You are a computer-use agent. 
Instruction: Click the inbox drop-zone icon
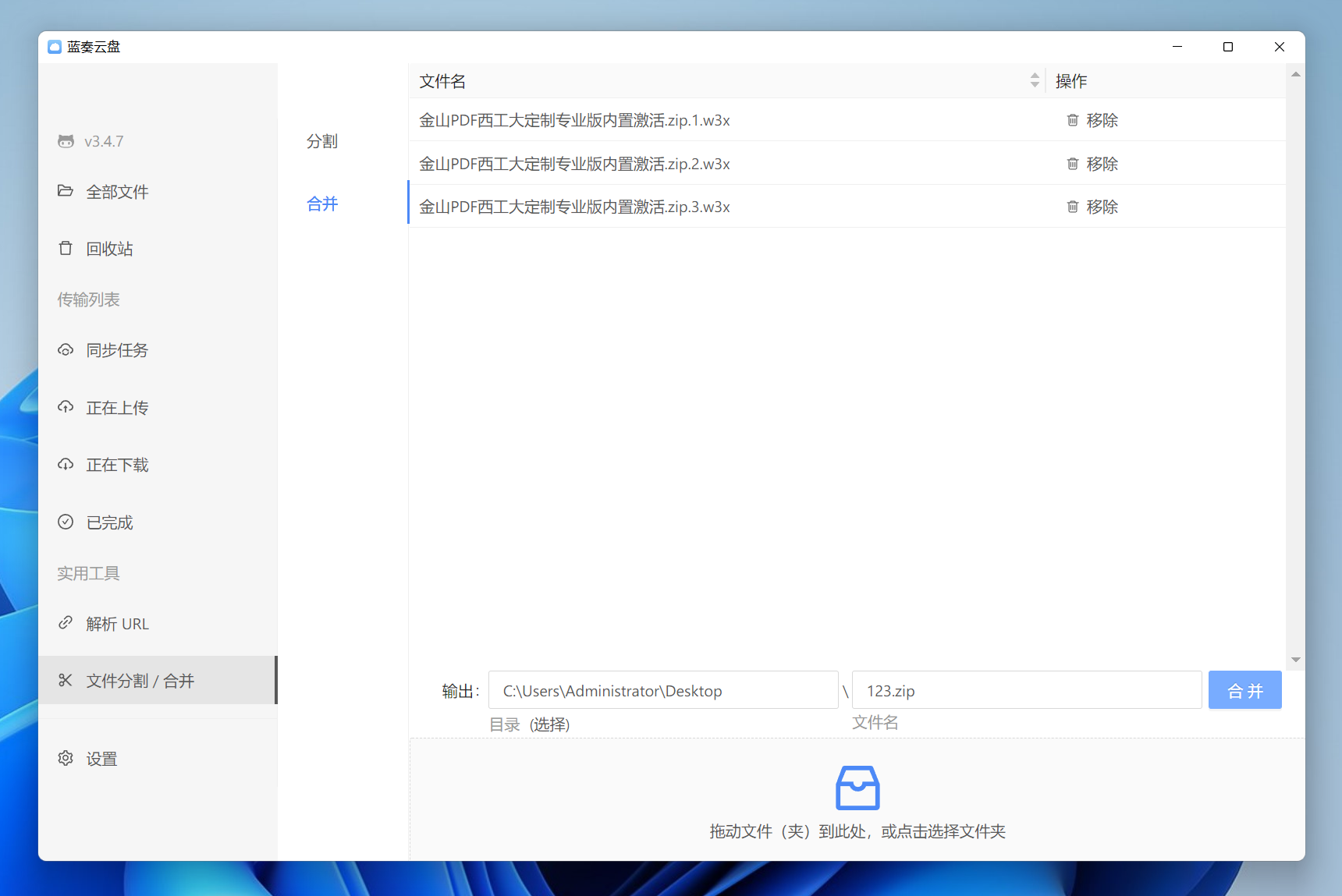click(857, 788)
